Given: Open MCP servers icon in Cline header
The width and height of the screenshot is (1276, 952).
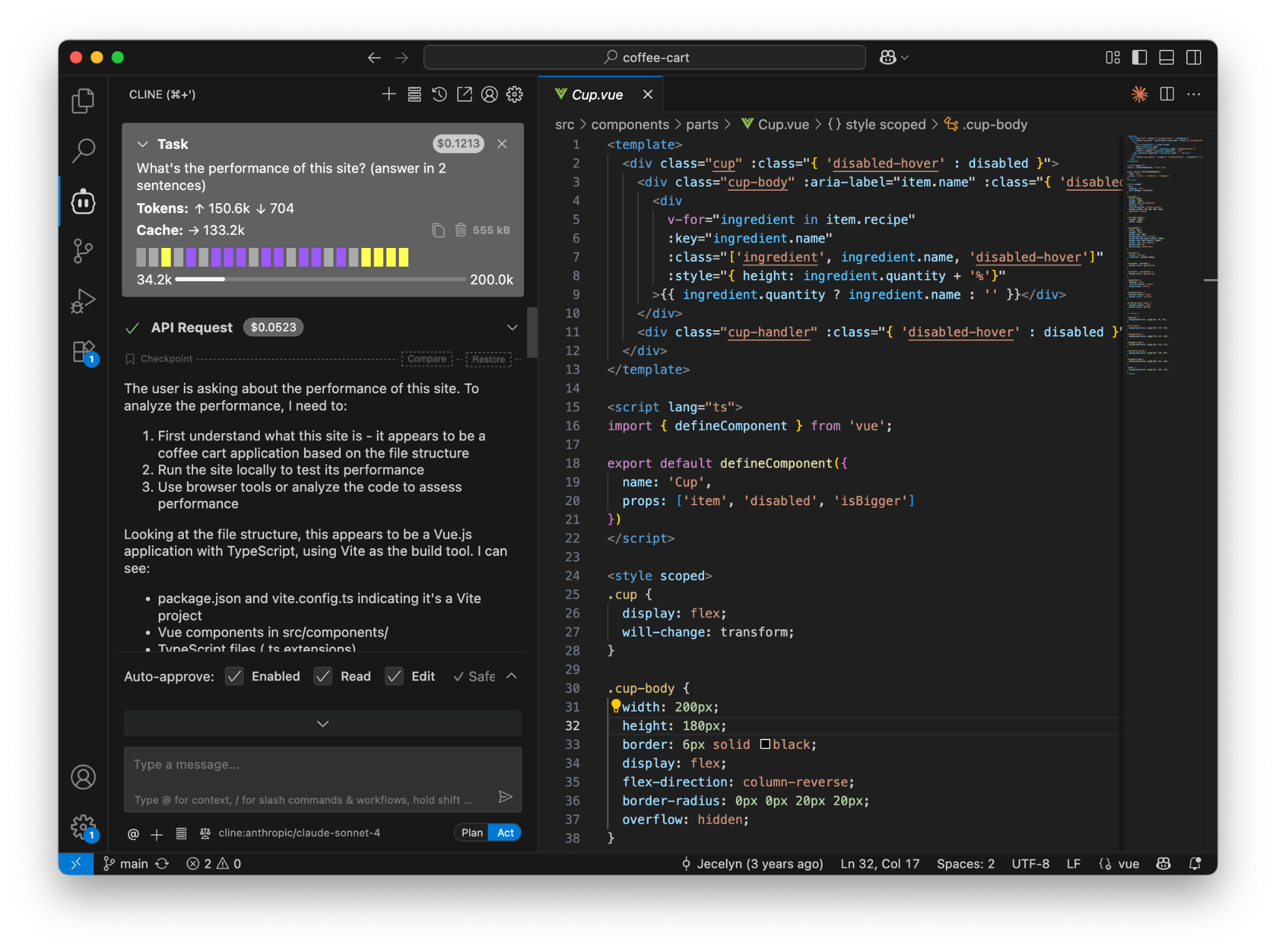Looking at the screenshot, I should [x=414, y=94].
